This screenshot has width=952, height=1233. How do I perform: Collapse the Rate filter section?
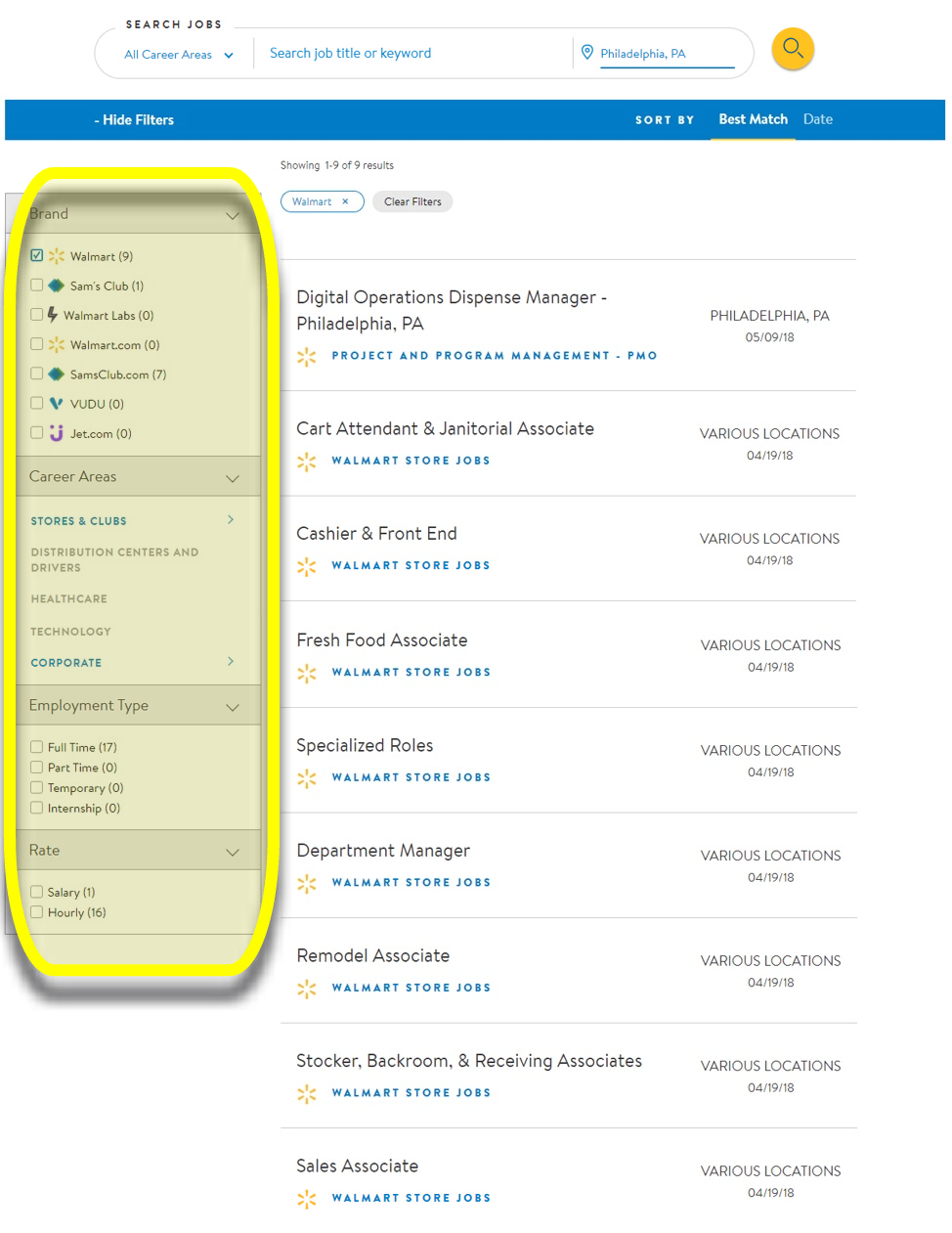point(232,852)
